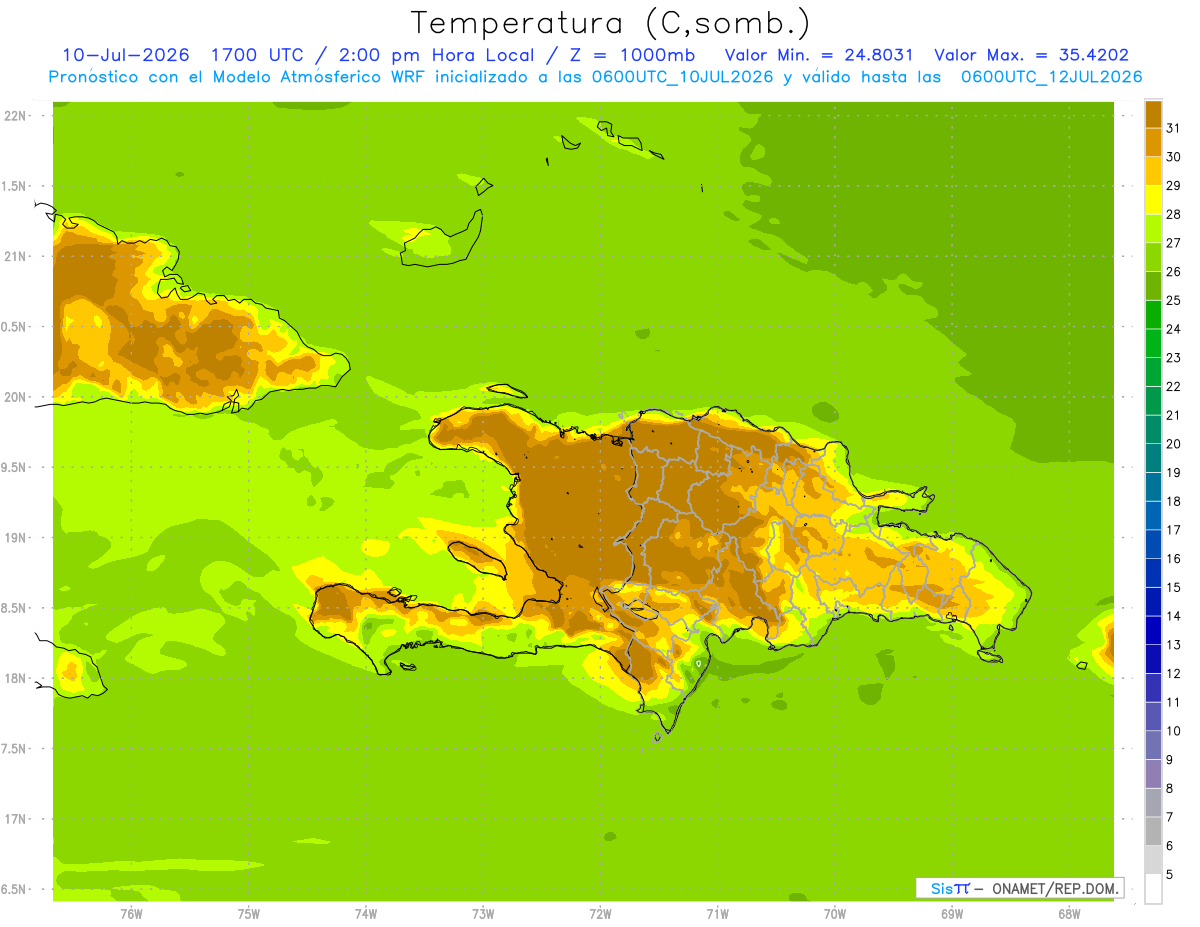This screenshot has height=927, width=1200.
Task: Click the colorbar label '10'
Action: (x=1173, y=731)
